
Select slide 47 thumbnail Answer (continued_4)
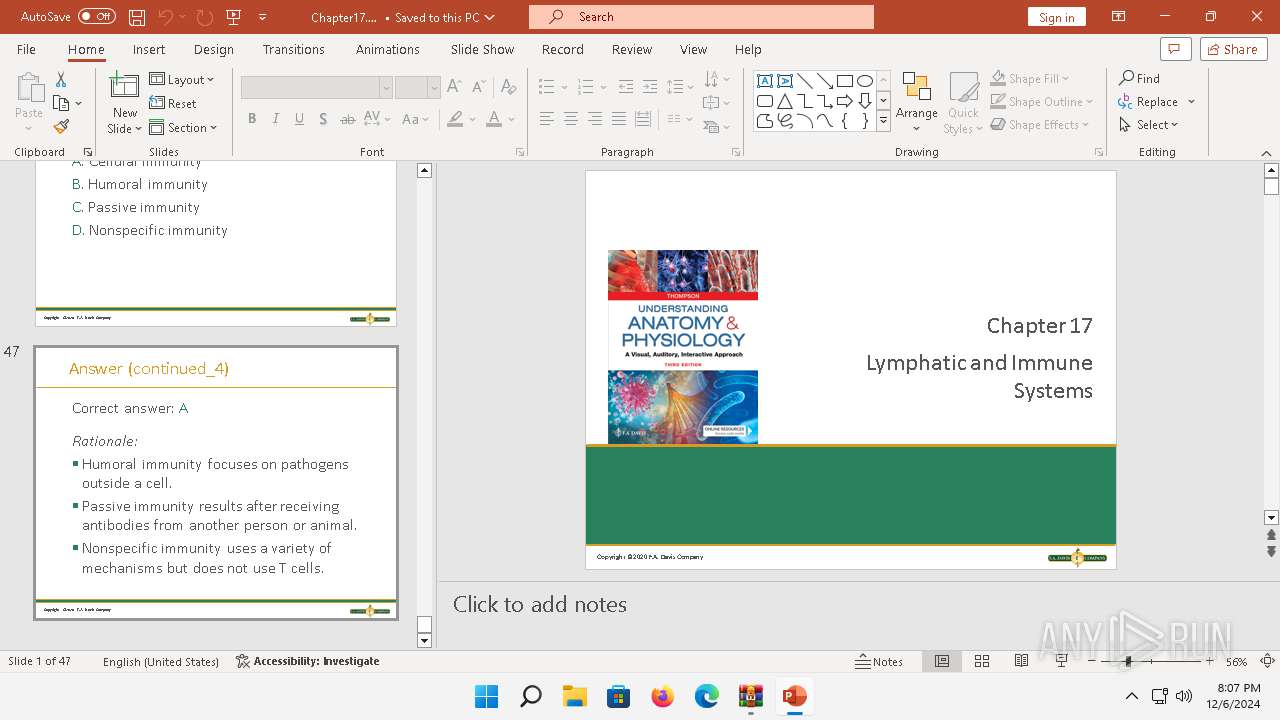point(216,483)
